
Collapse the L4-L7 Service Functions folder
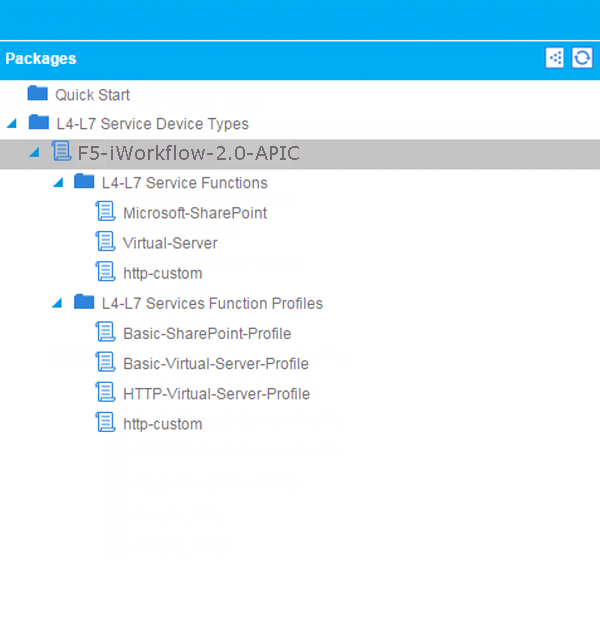pos(57,183)
